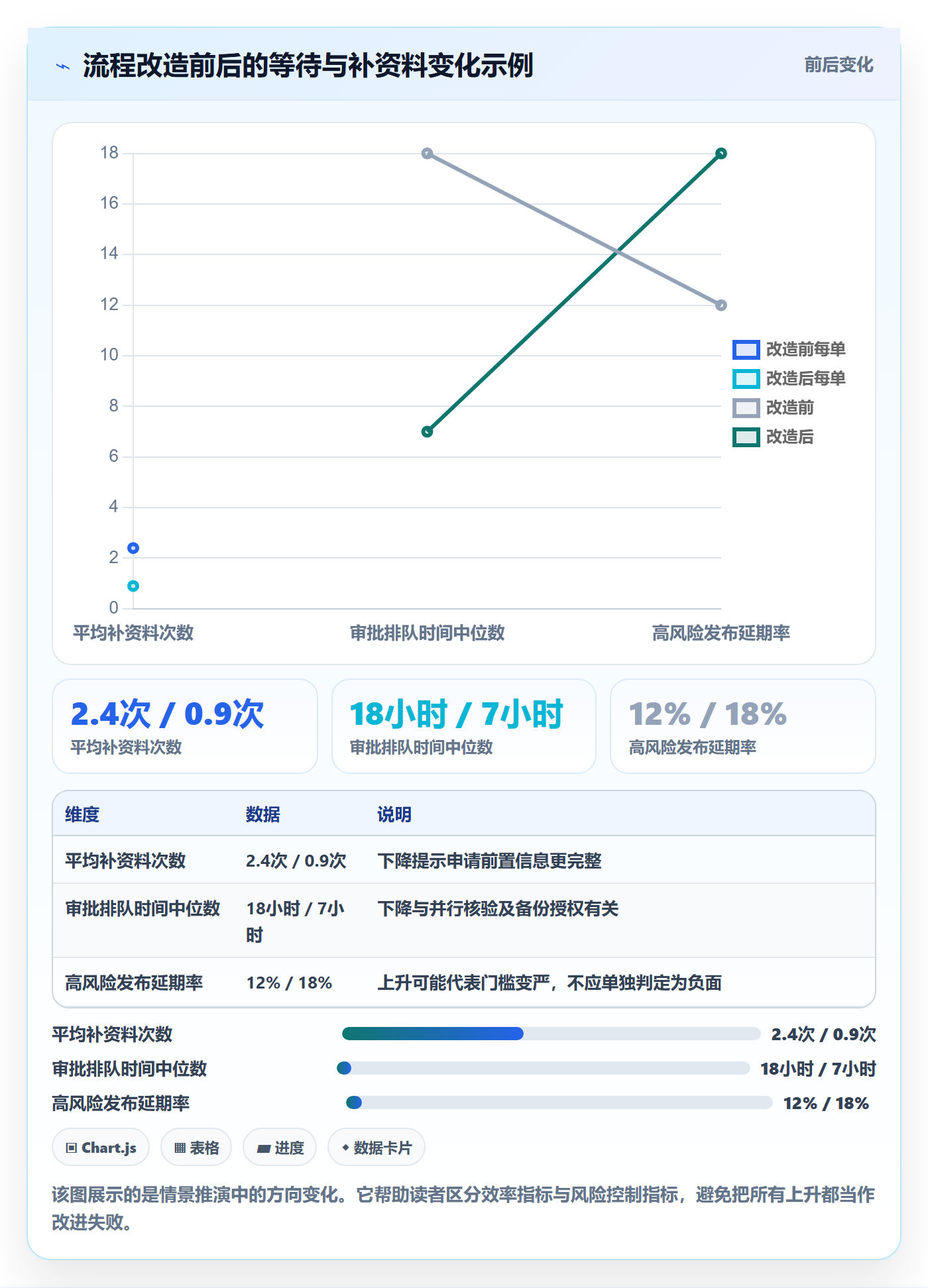Screen dimensions: 928x1288
Task: Click the chart x-axis label 审批排队时间中位数
Action: [428, 633]
